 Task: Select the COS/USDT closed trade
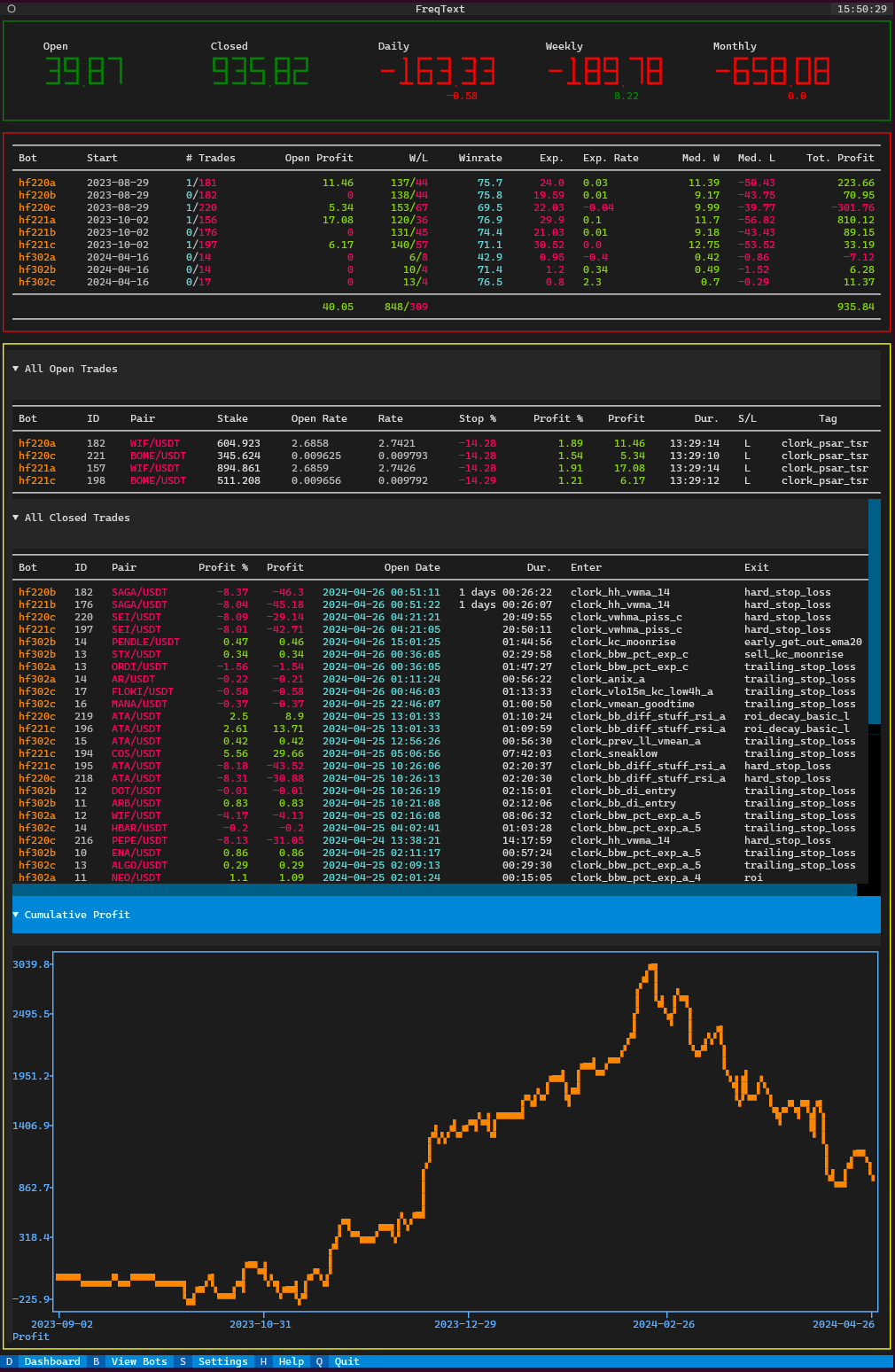pos(440,753)
